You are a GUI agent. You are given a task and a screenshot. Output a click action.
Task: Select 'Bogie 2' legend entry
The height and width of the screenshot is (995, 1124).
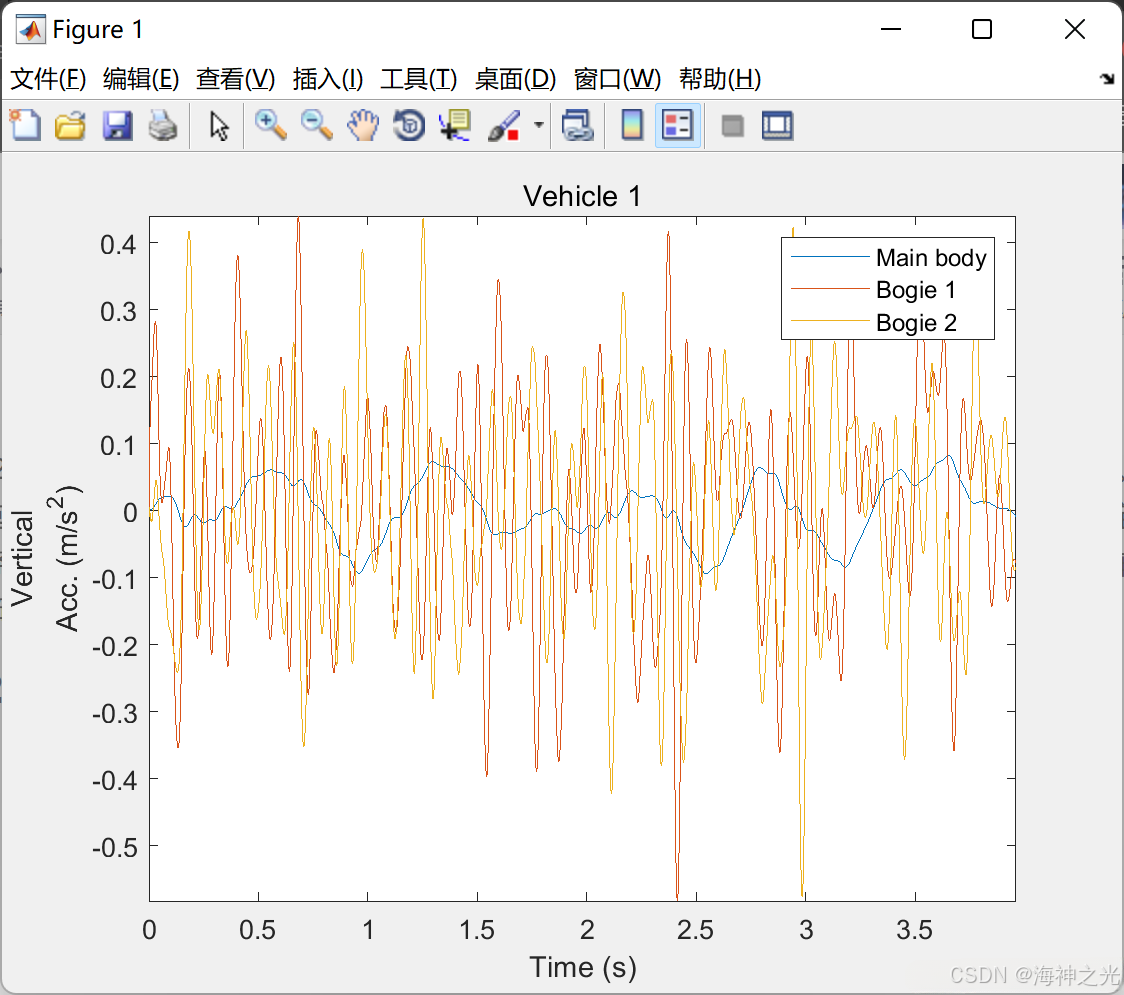coord(916,323)
